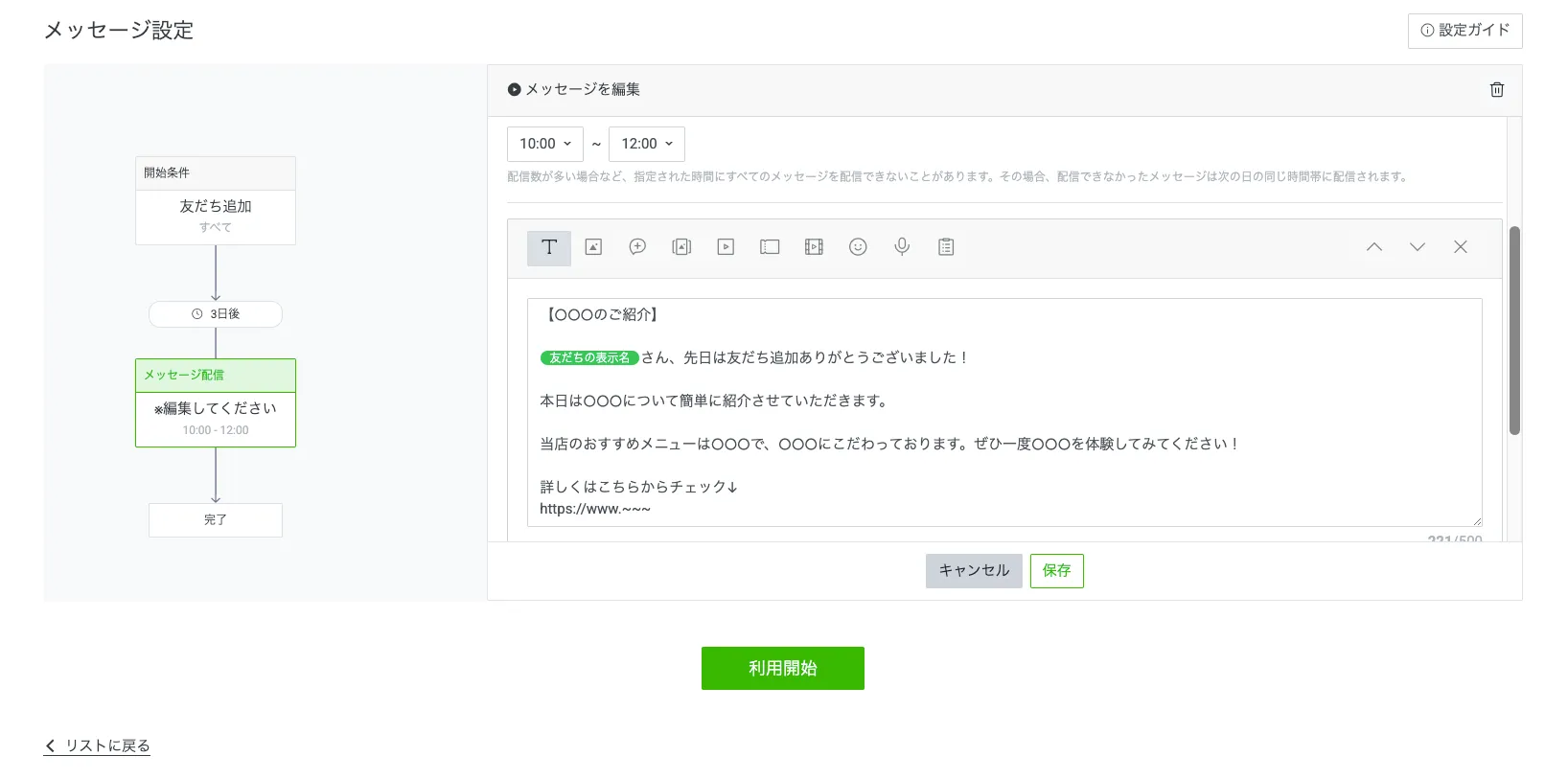1568x779 pixels.
Task: Move the message block up
Action: [1373, 247]
